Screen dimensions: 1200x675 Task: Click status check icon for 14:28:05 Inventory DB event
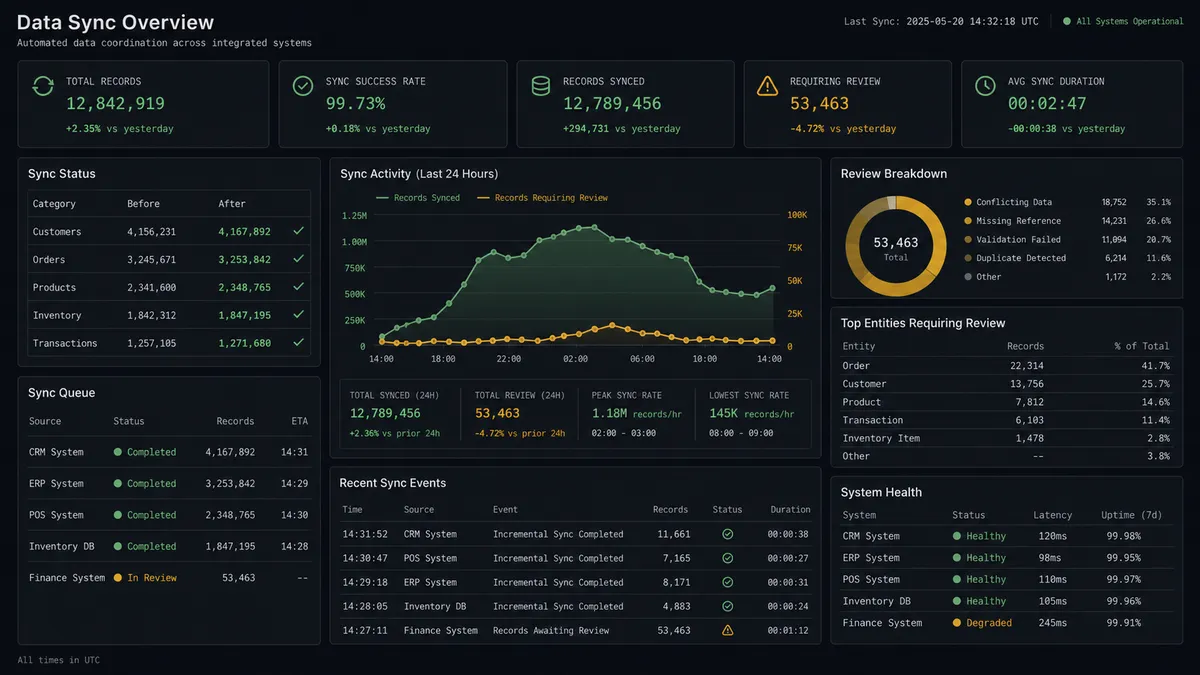click(x=727, y=606)
